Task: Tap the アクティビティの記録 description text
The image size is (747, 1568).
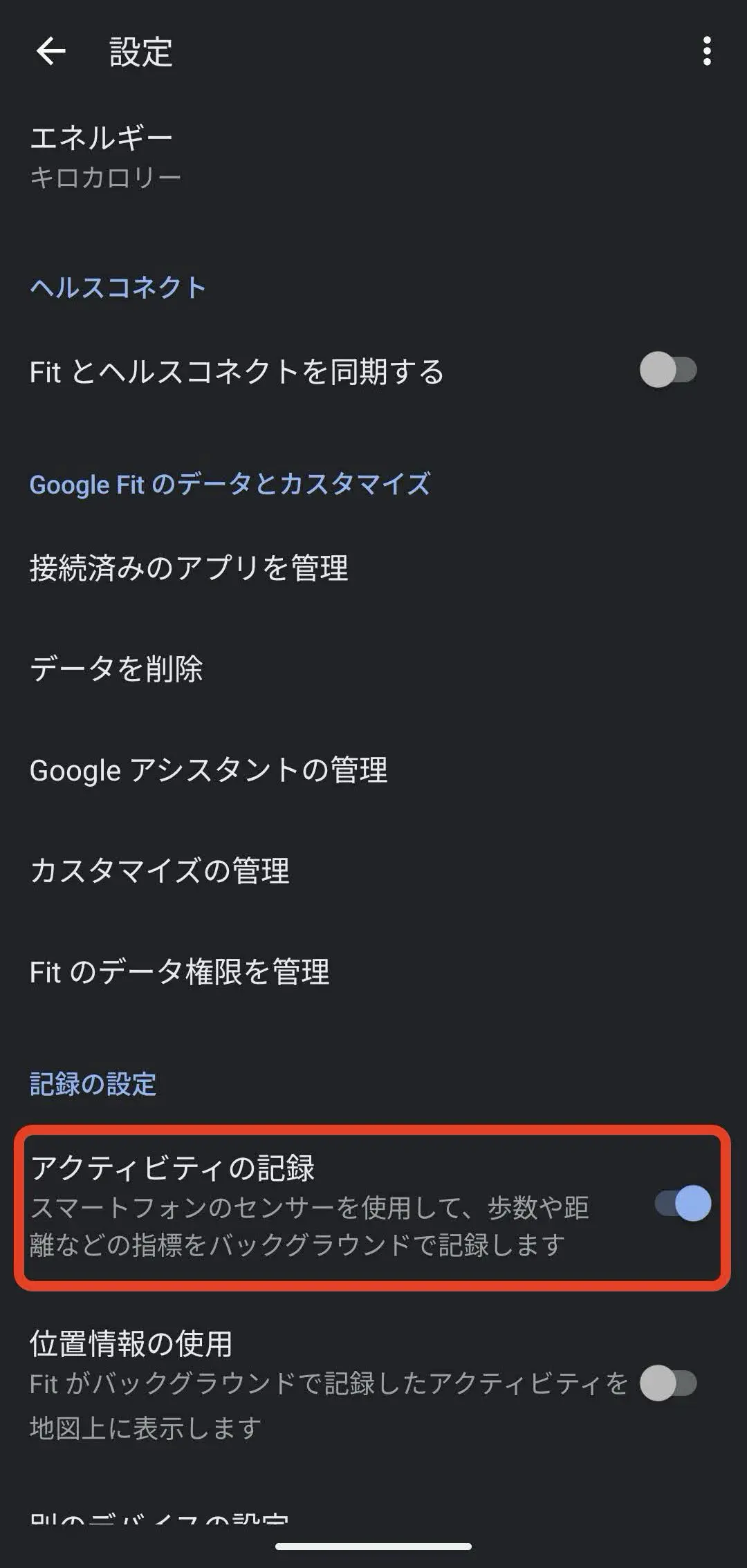Action: pyautogui.click(x=308, y=1226)
